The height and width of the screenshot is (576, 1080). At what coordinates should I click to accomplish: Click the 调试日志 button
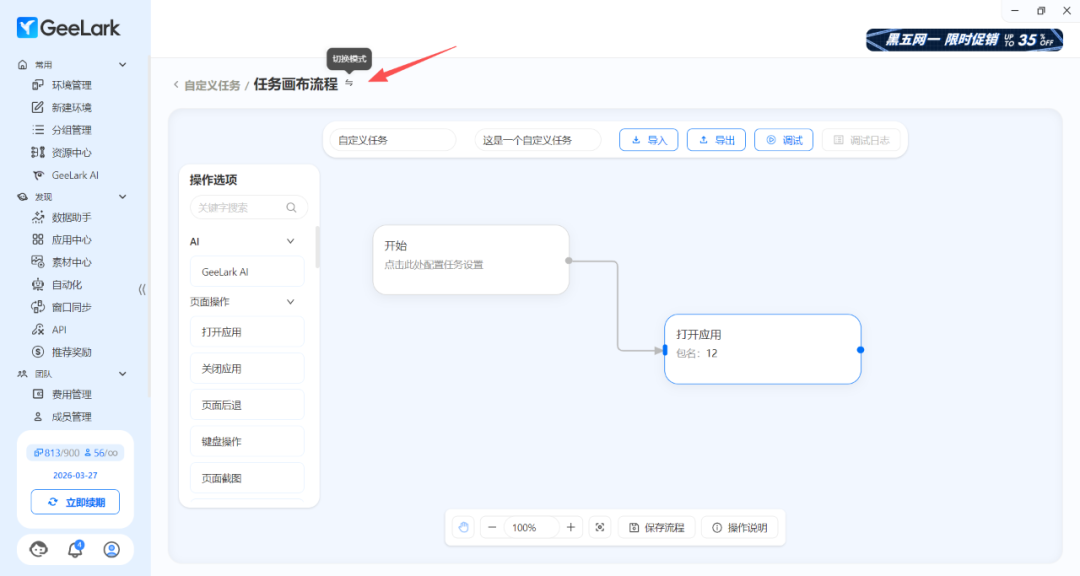click(861, 140)
